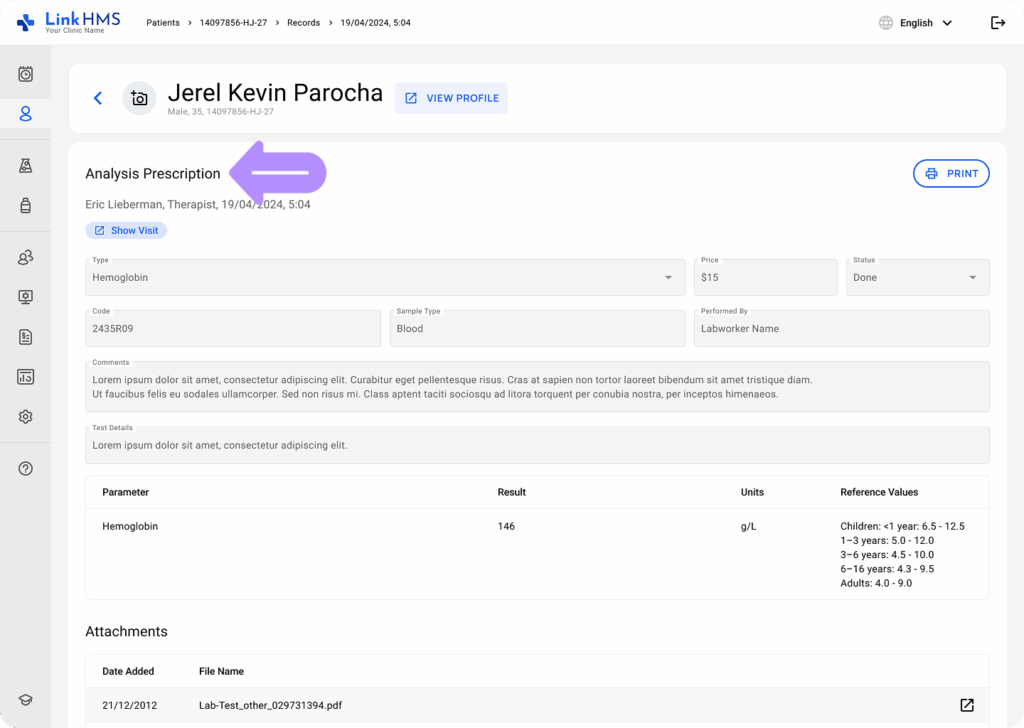The image size is (1024, 728).
Task: Click Eric Lieberman, Therapist line
Action: [x=198, y=204]
